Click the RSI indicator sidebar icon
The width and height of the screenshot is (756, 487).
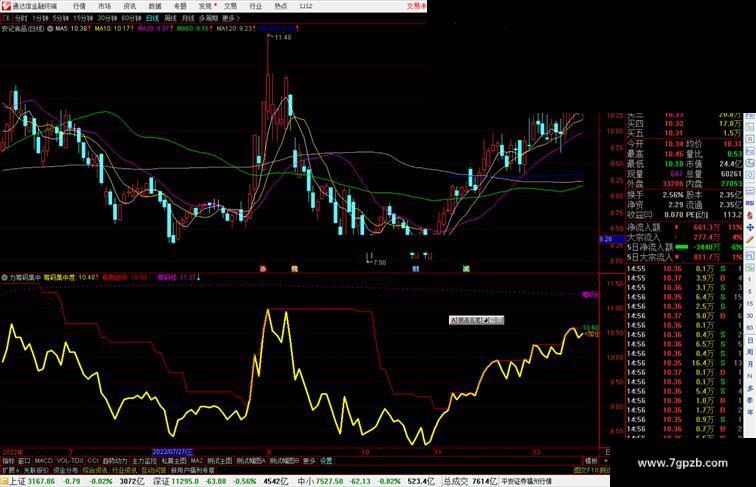coord(750,204)
